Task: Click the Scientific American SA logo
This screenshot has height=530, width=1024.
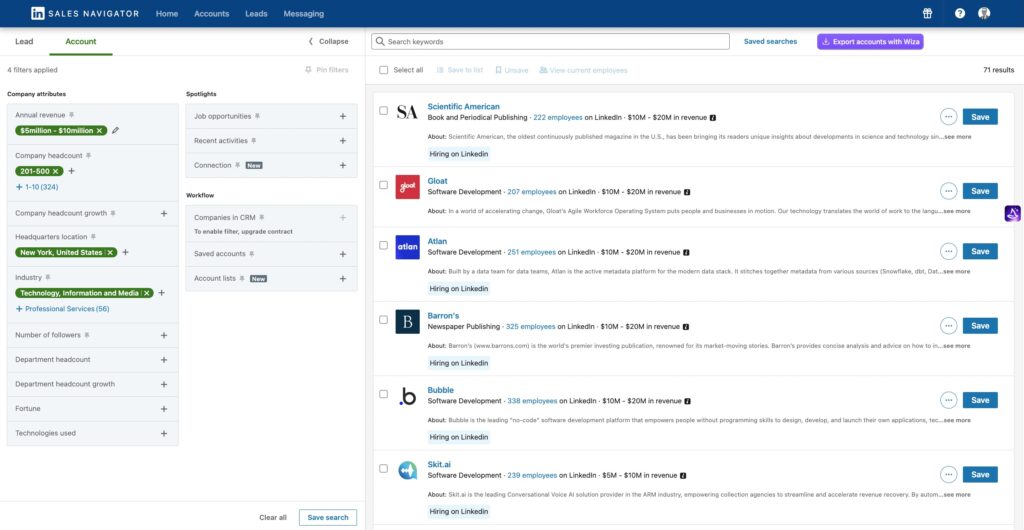Action: click(408, 113)
